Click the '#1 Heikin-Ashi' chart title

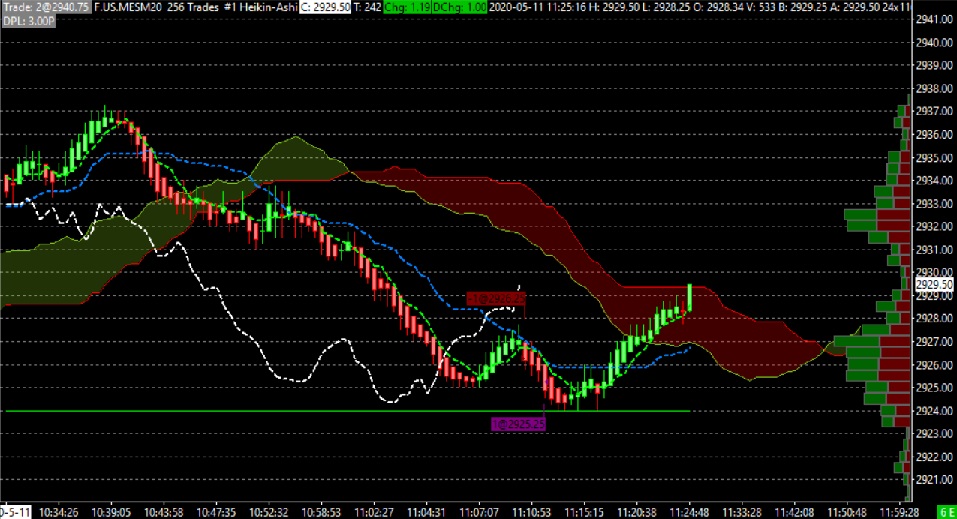tap(261, 7)
